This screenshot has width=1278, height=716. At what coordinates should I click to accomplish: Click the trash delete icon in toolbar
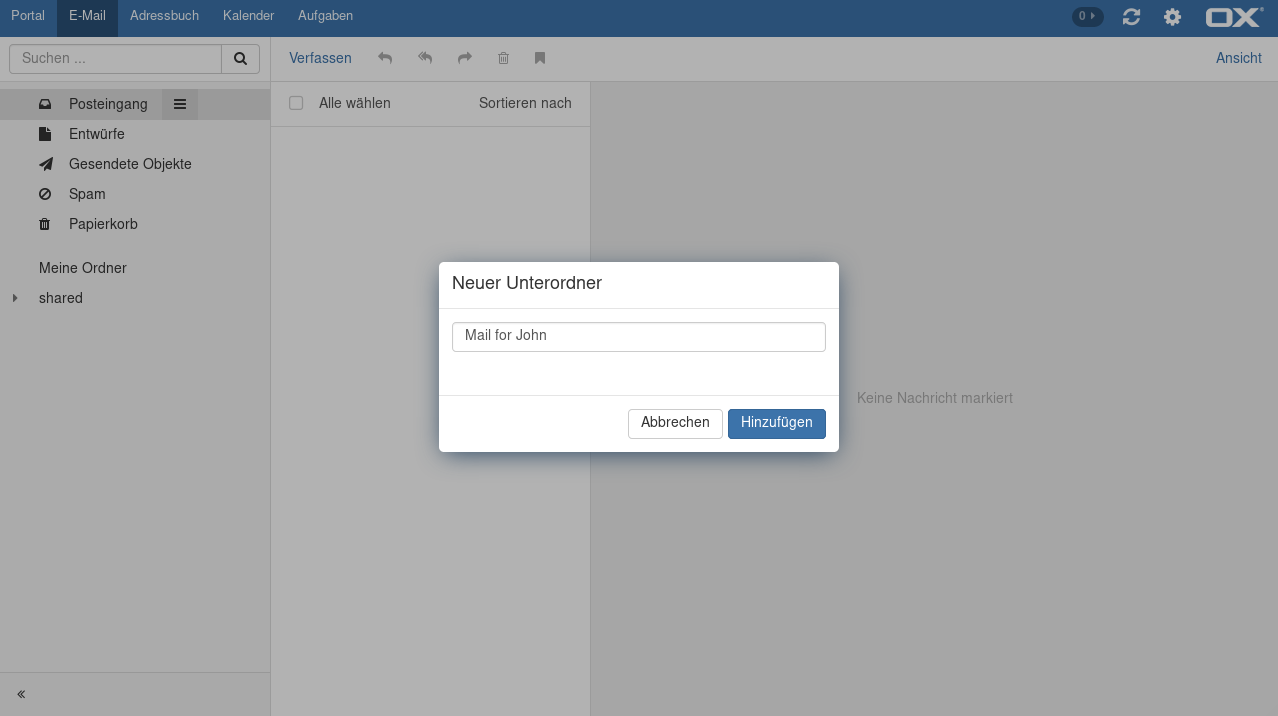tap(503, 59)
